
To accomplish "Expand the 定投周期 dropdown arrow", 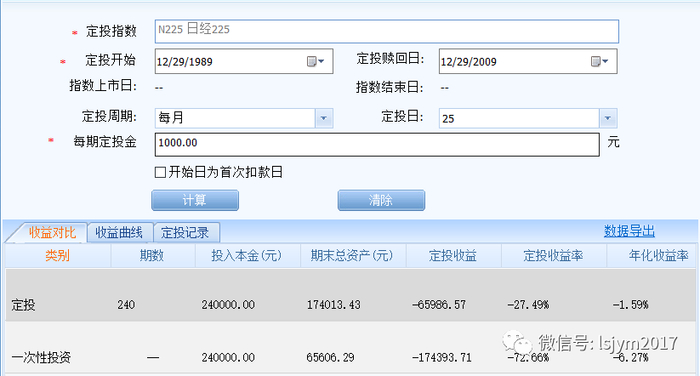I will pyautogui.click(x=324, y=118).
